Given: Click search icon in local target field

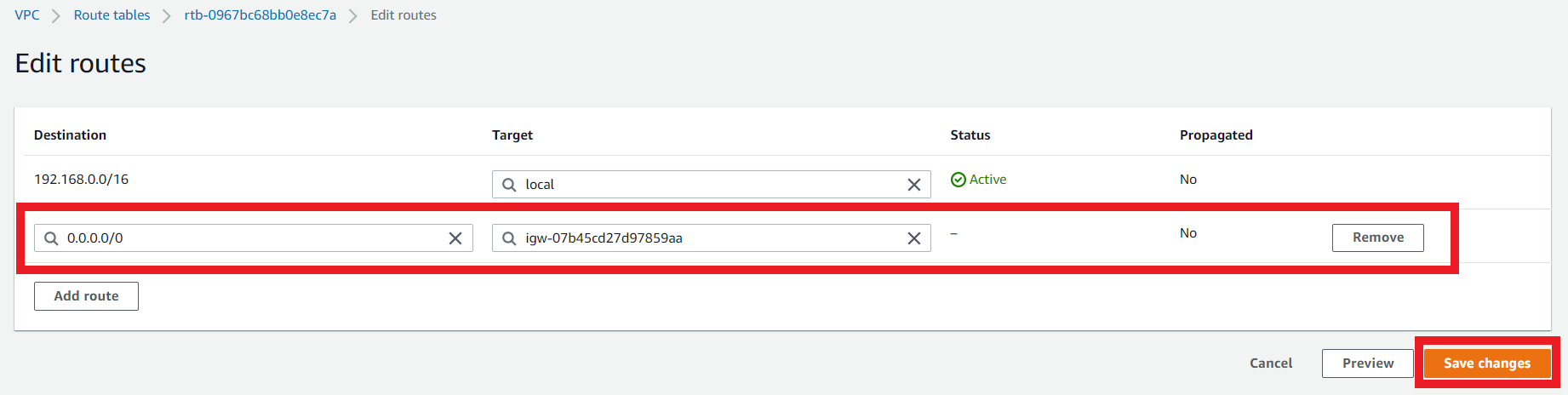Looking at the screenshot, I should (x=509, y=185).
